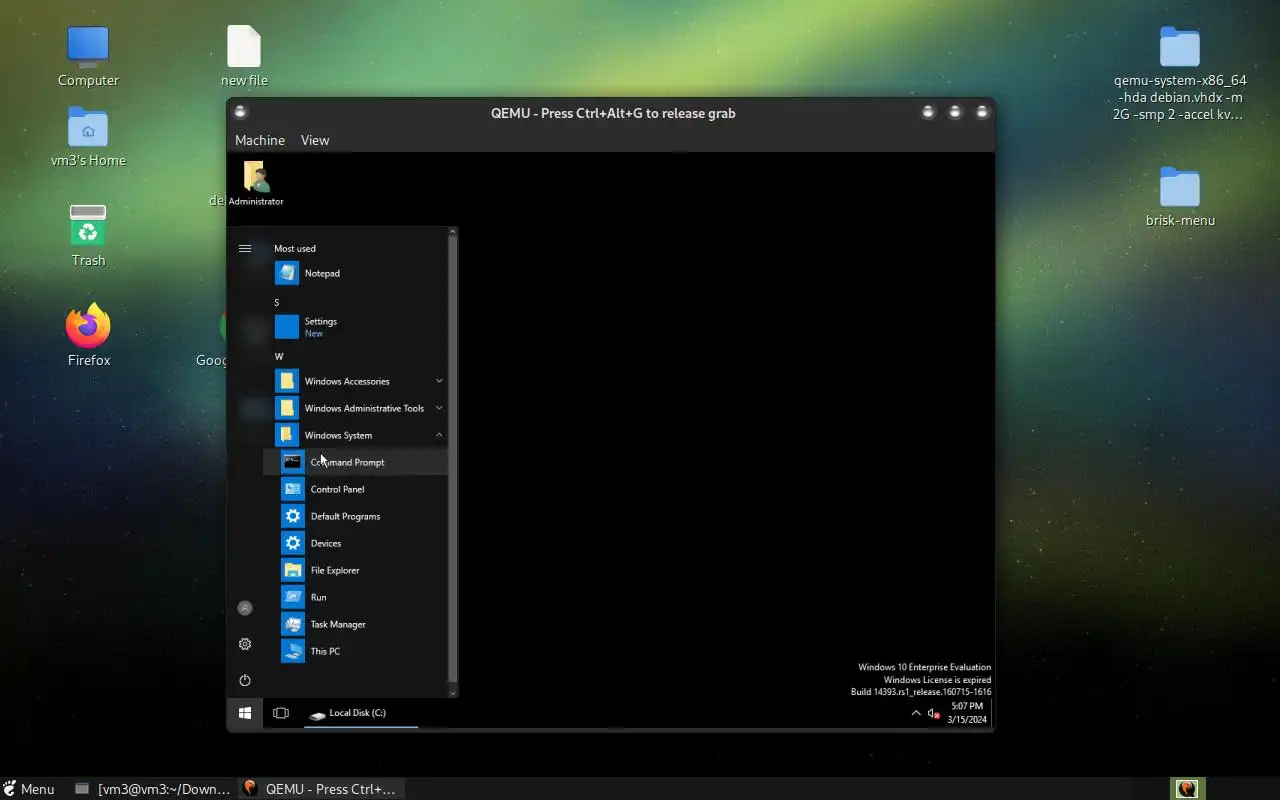Click scrollbar down arrow in Start menu

453,692
